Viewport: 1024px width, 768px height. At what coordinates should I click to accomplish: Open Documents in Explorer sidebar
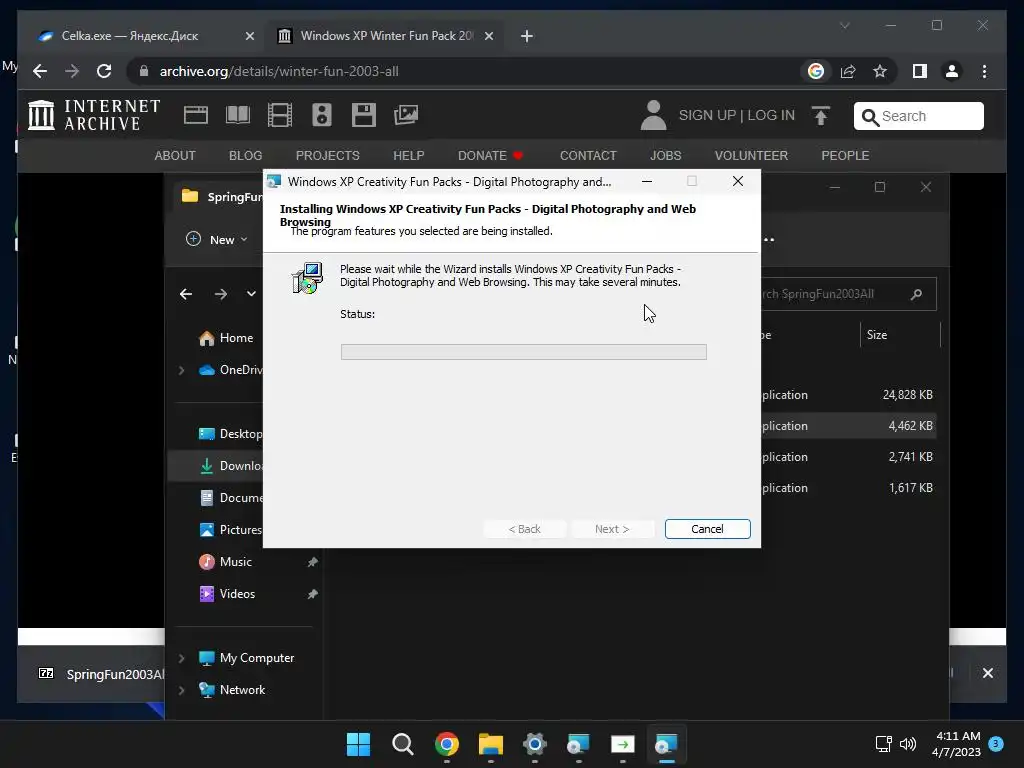[230, 498]
